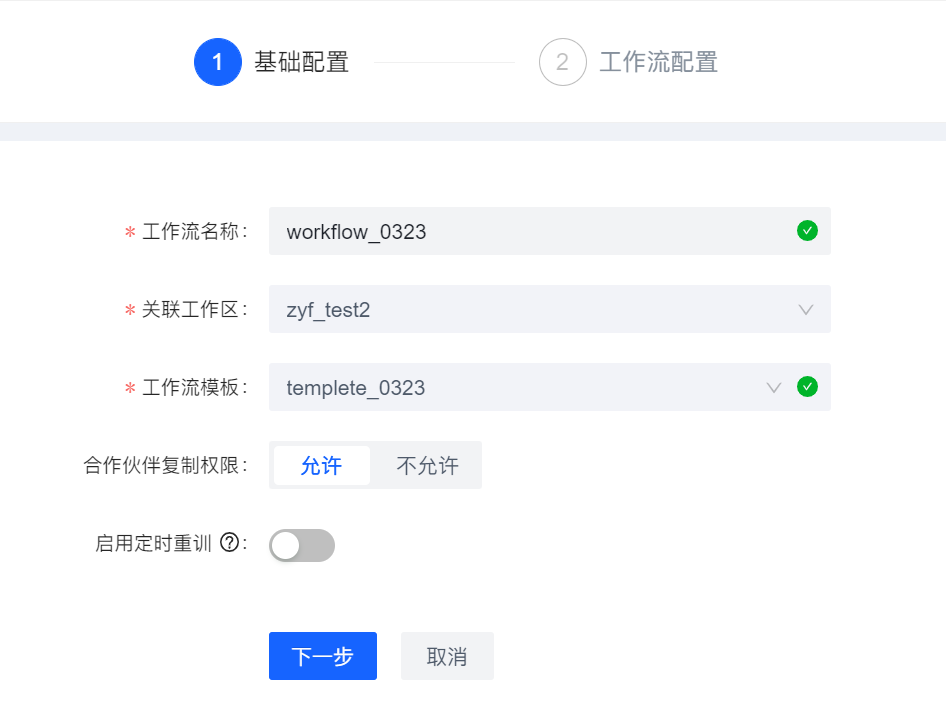Click the step 1 circle icon
The image size is (946, 724).
tap(218, 62)
